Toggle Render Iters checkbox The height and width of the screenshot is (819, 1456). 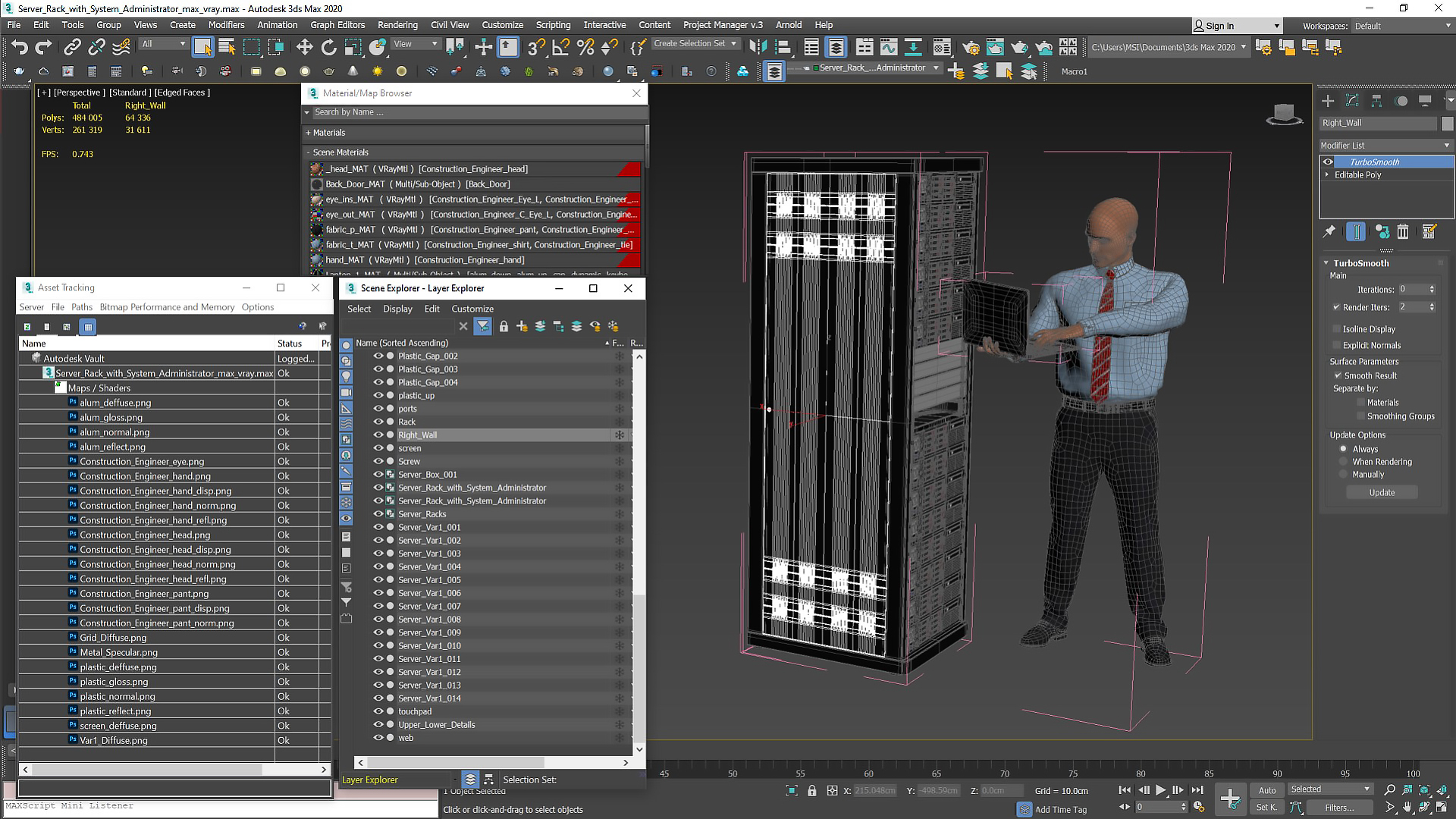click(1337, 307)
